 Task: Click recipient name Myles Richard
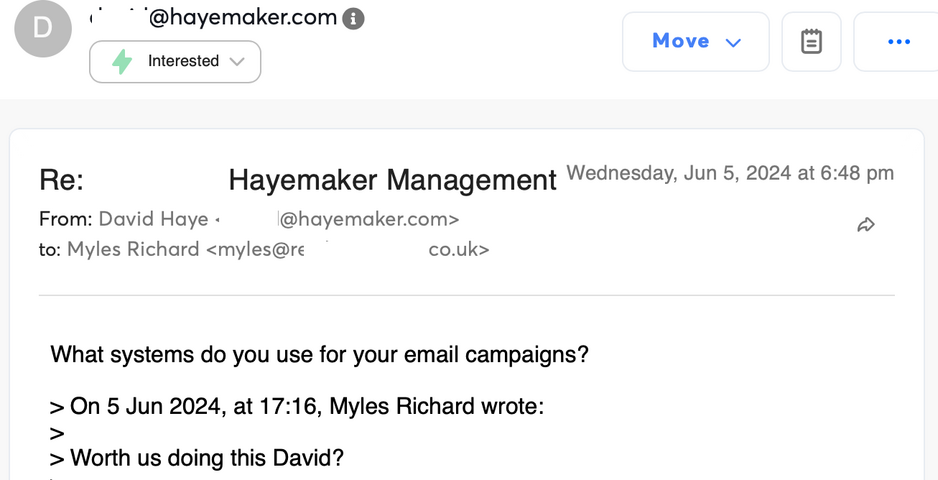133,249
